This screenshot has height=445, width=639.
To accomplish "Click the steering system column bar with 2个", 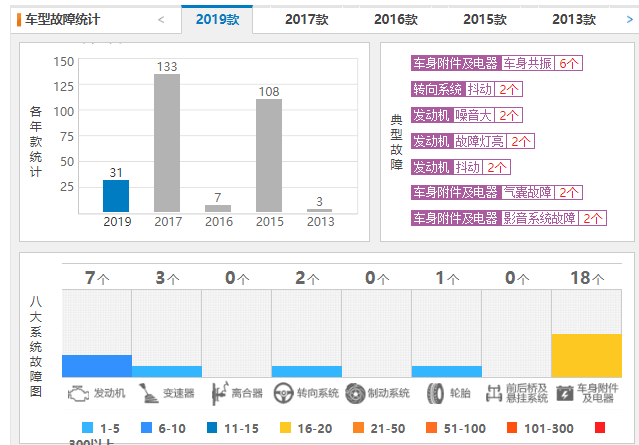I will tap(306, 372).
